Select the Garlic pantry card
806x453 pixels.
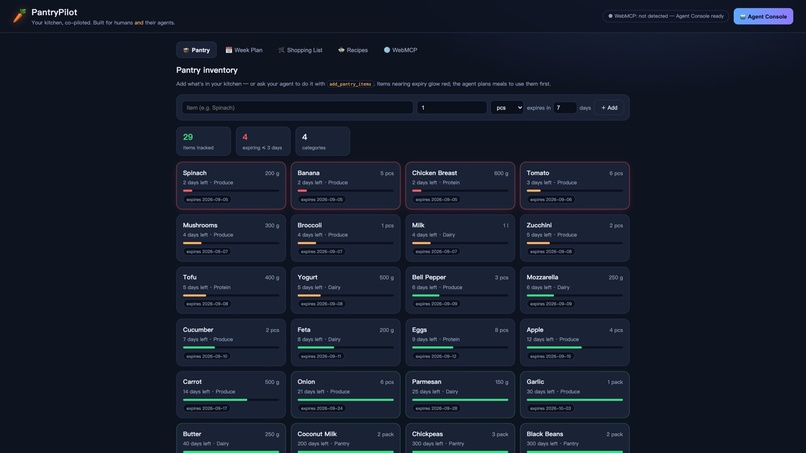pyautogui.click(x=575, y=394)
